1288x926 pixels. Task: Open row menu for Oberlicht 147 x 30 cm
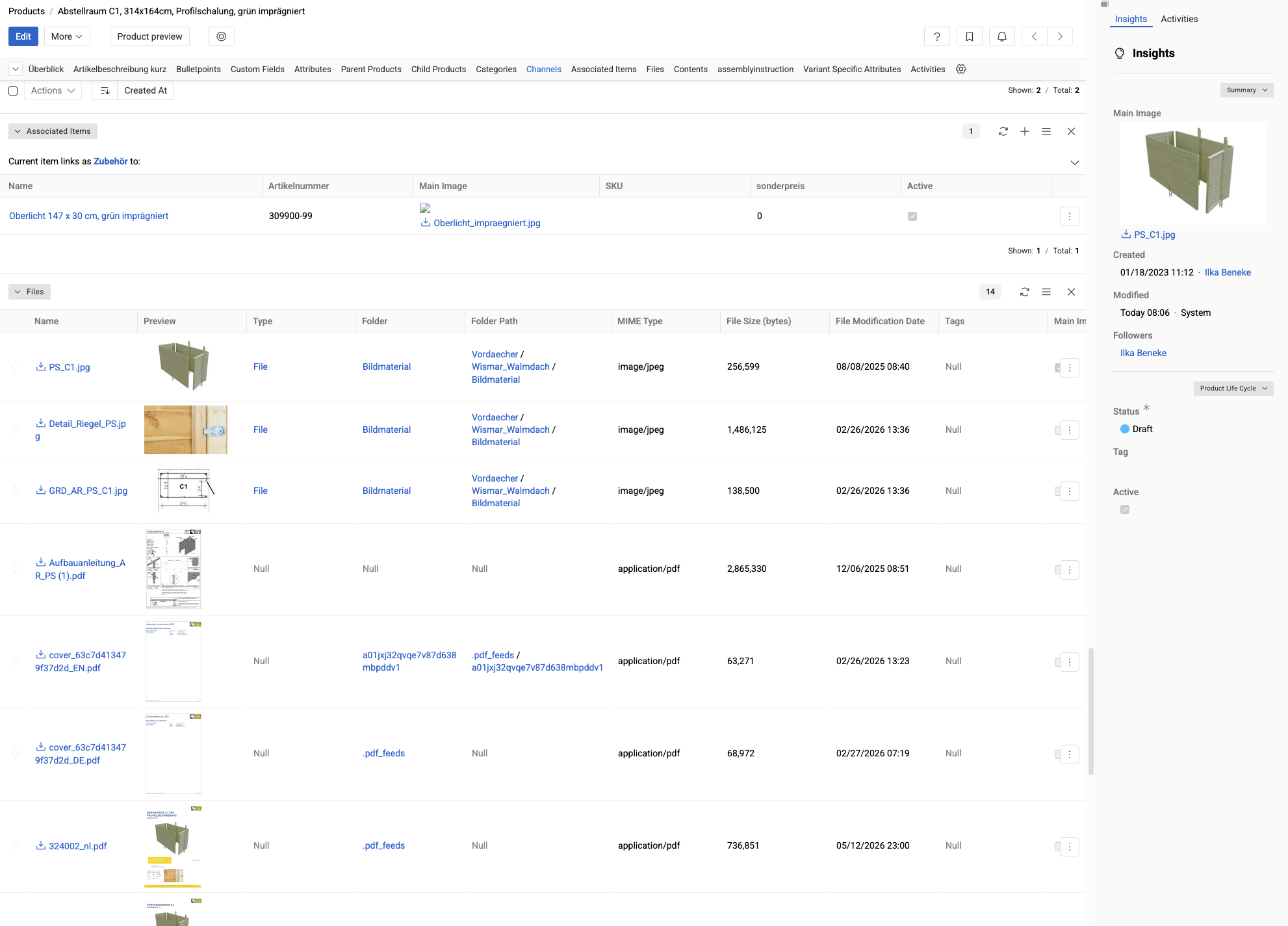point(1070,216)
